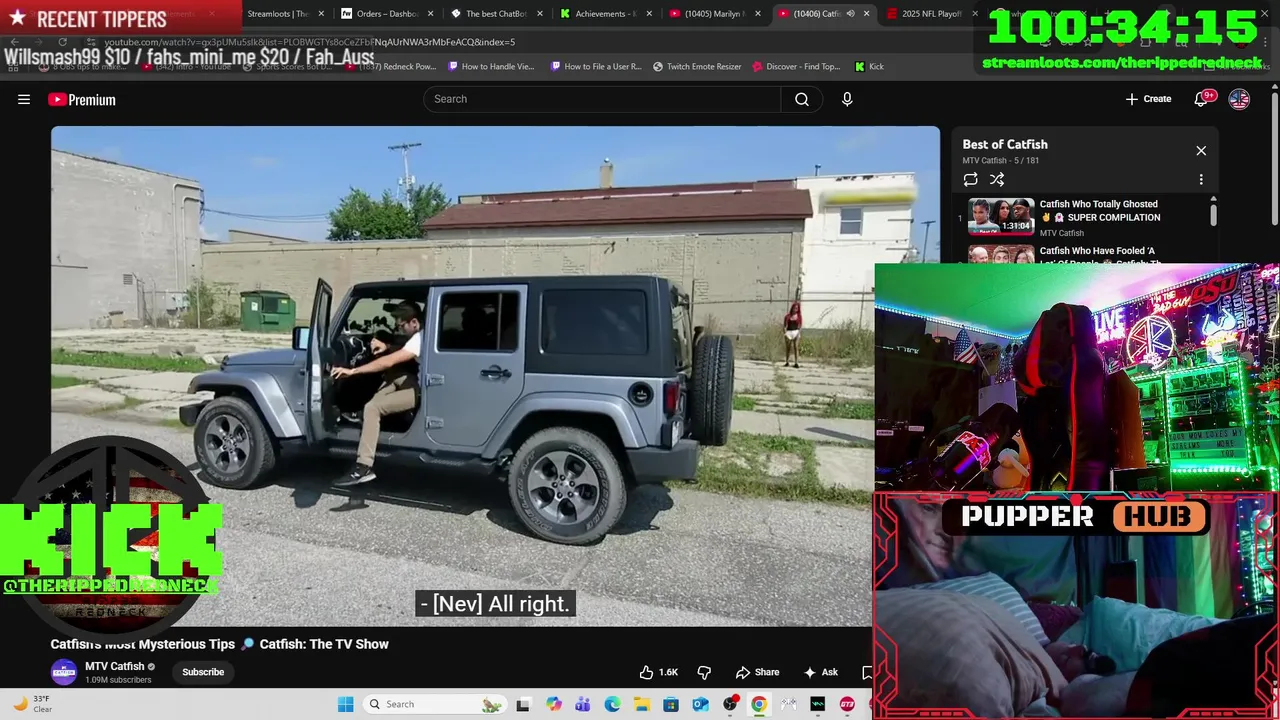Toggle loop playlist
The image size is (1280, 720).
click(970, 179)
